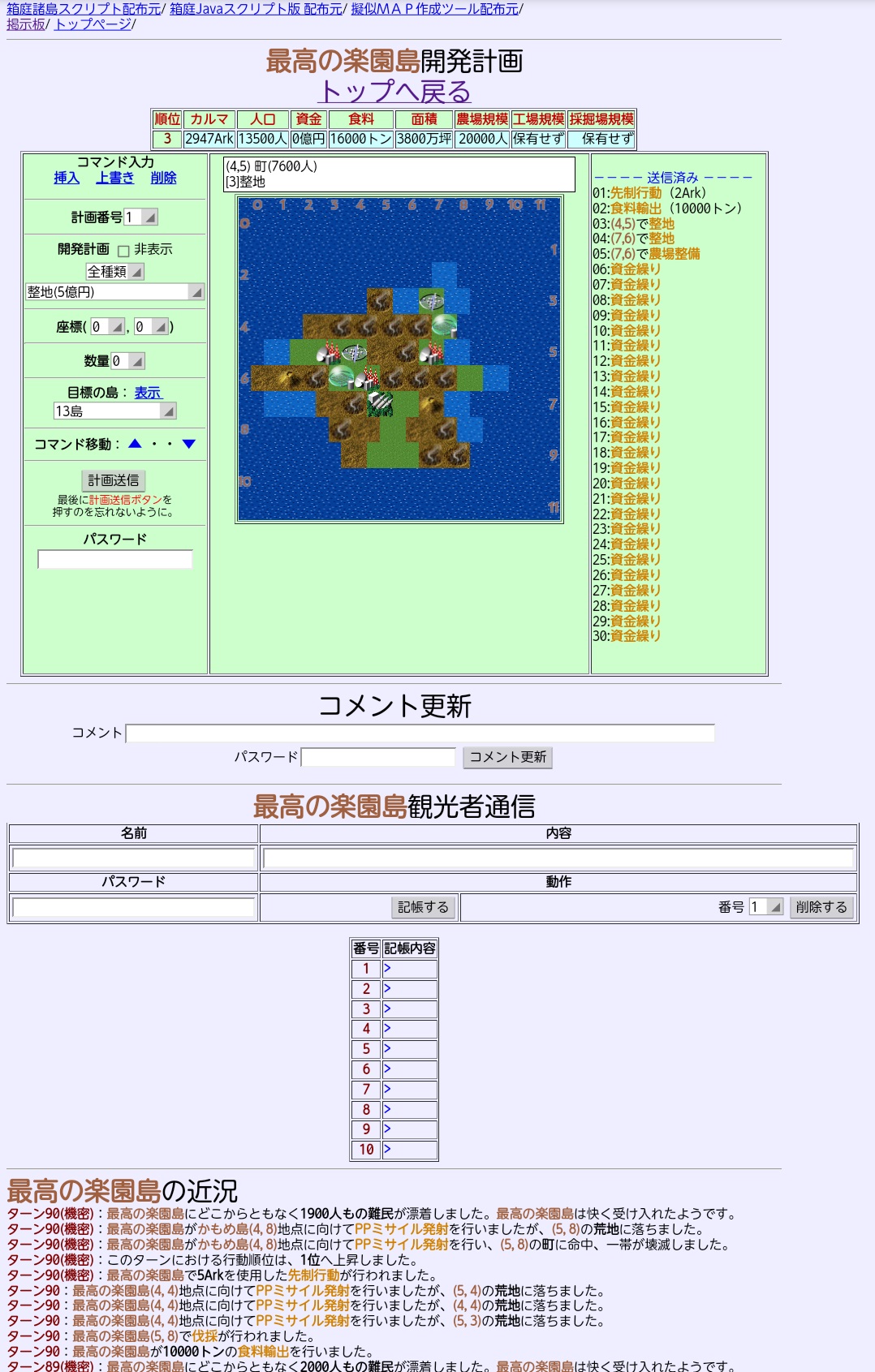Image resolution: width=875 pixels, height=1372 pixels.
Task: Open the second 座標 y-coordinate dropdown
Action: (151, 327)
